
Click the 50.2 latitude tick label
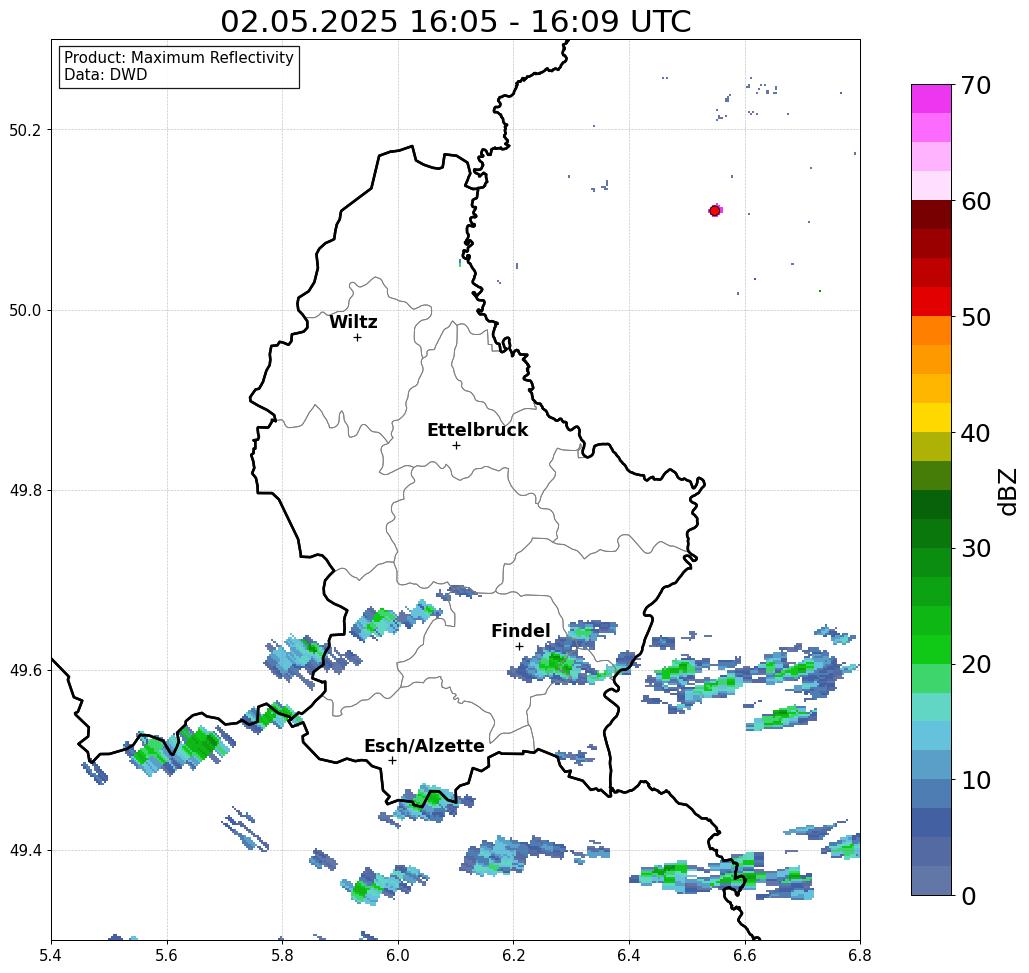pos(24,130)
